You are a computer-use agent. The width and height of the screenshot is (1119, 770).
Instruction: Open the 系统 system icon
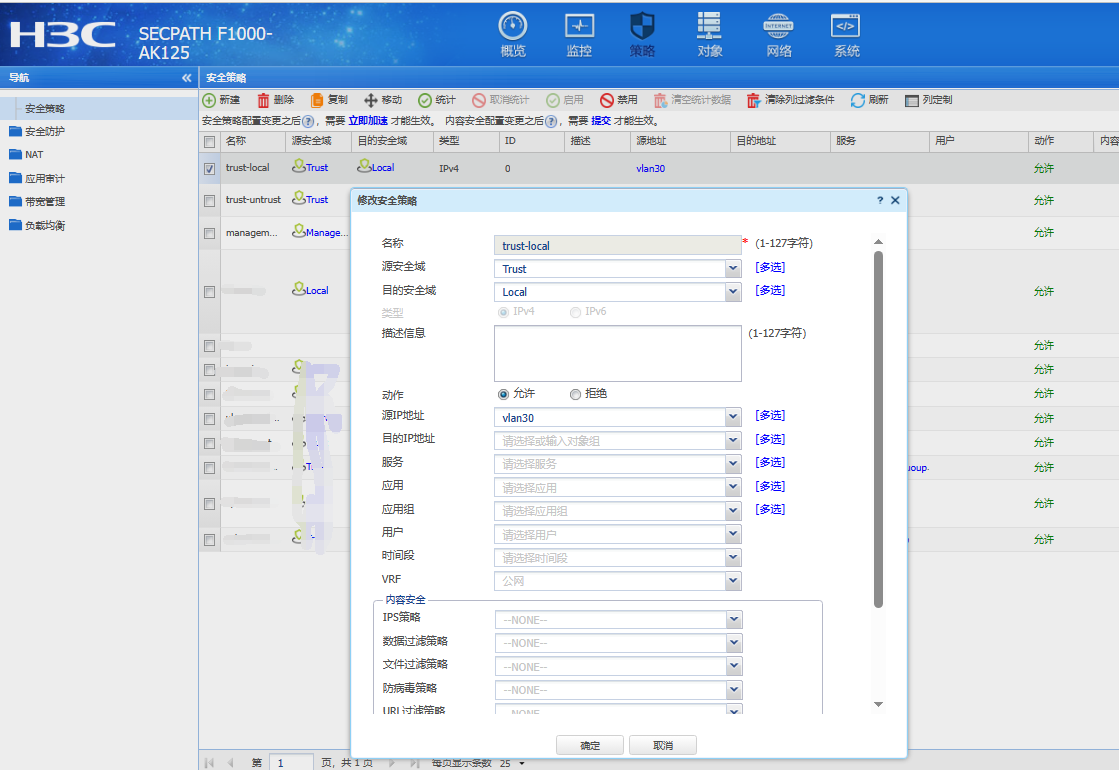846,27
